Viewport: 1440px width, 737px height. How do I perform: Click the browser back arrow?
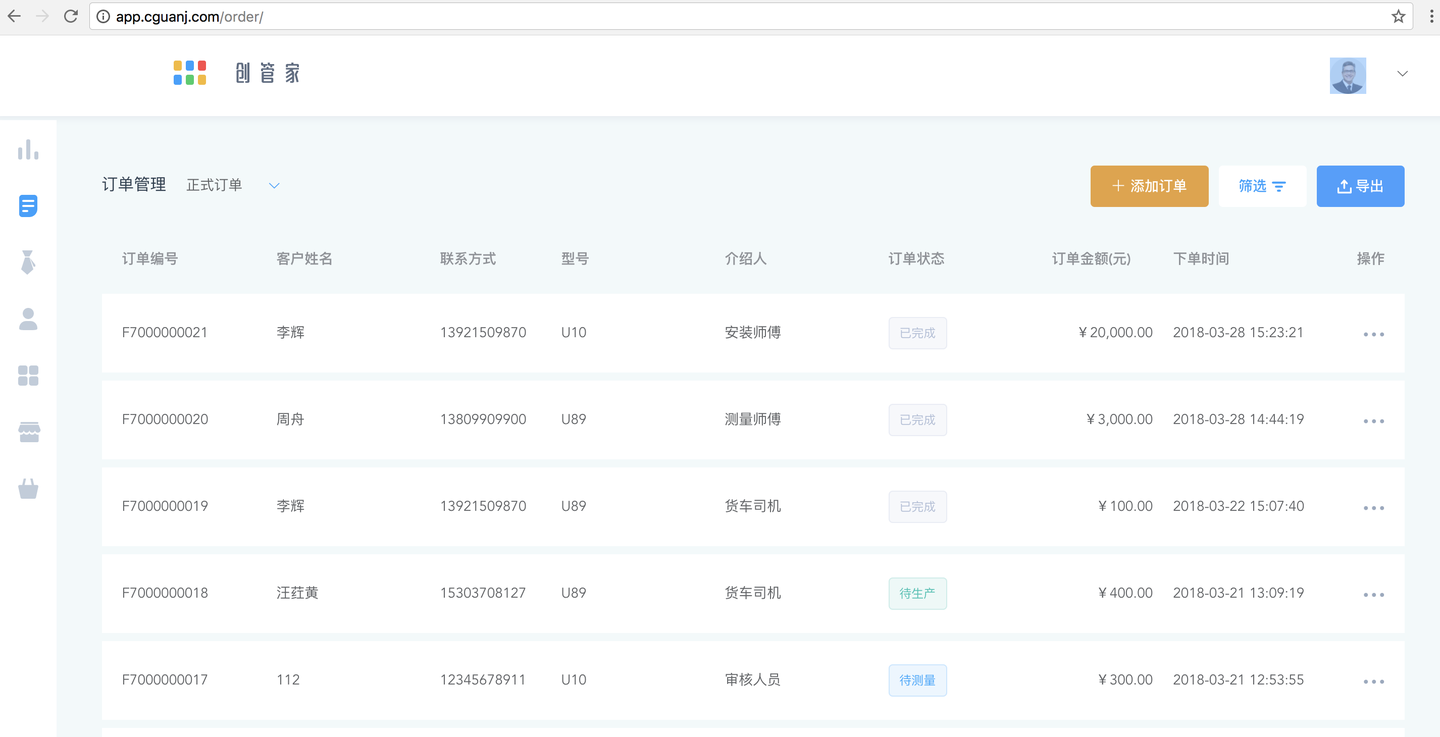click(x=14, y=16)
